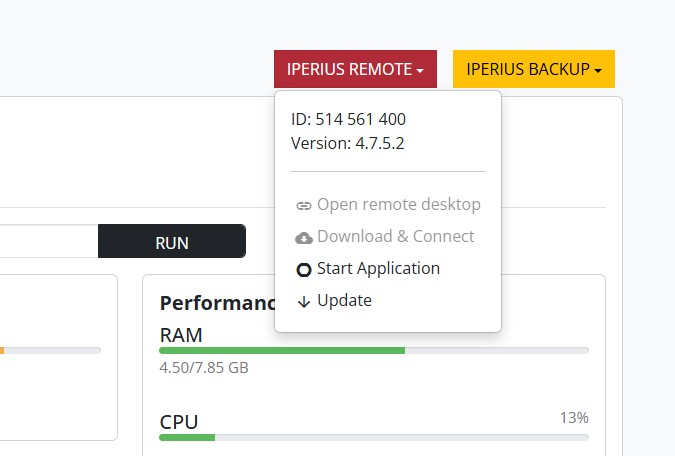Click the CPU usage progress bar
The image size is (675, 456).
click(373, 437)
